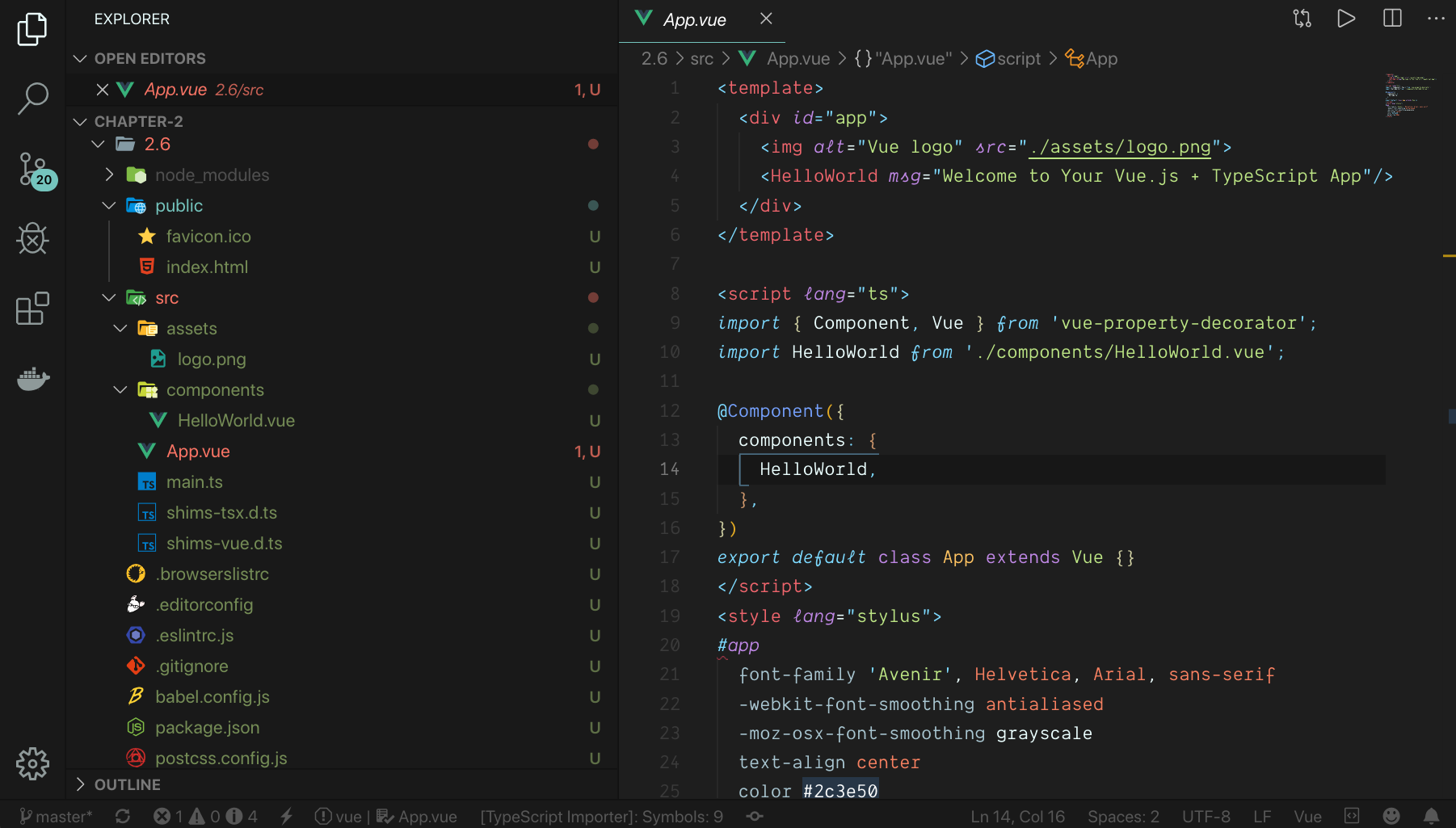
Task: Click the App class breadcrumb segment
Action: (1091, 59)
